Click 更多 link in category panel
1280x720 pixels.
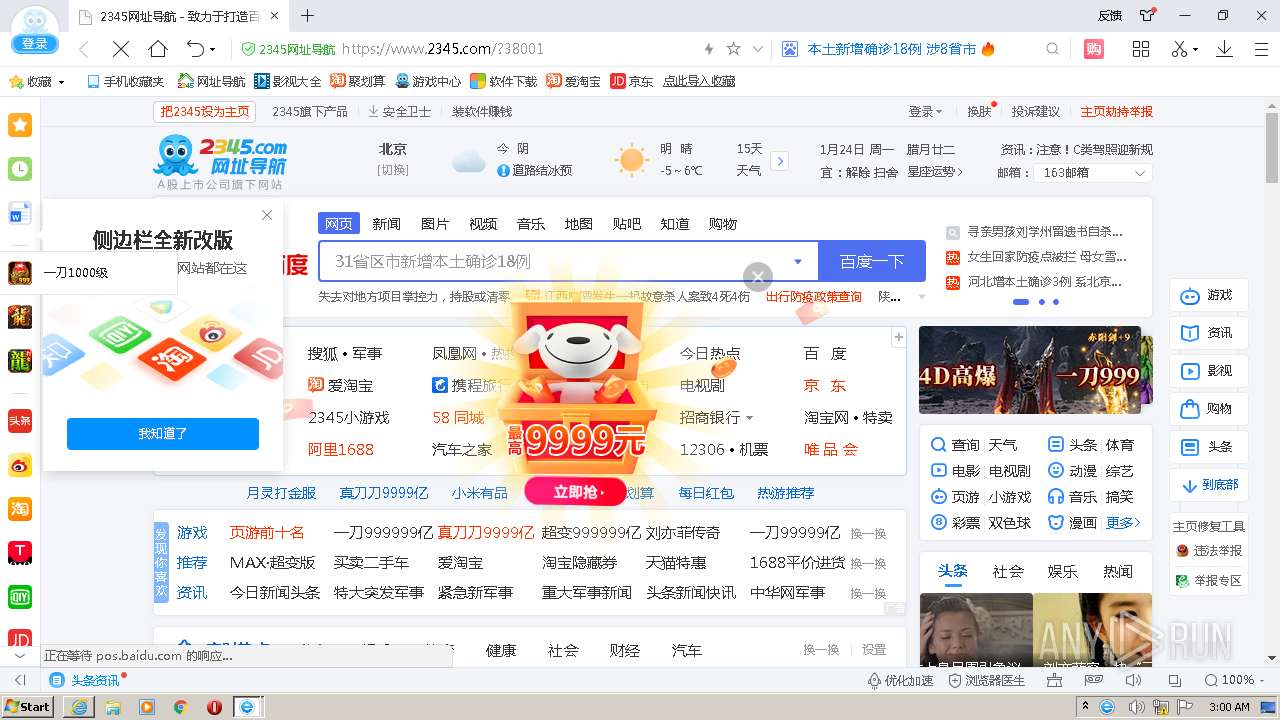[1123, 523]
